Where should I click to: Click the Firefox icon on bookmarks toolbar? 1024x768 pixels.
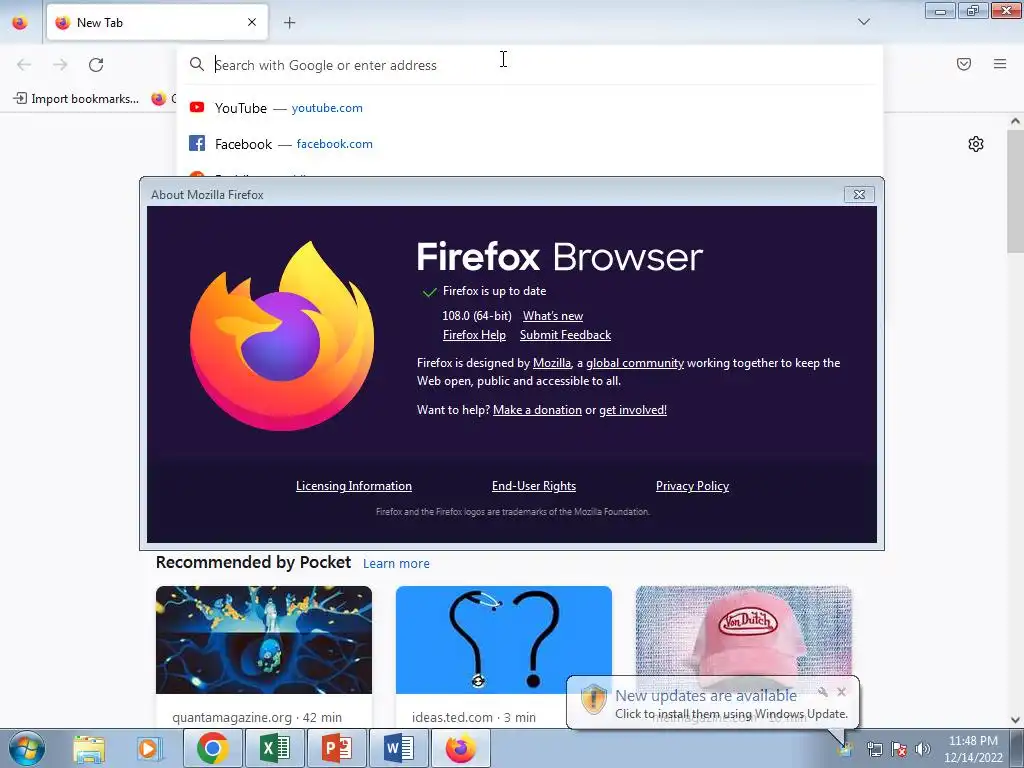click(x=159, y=99)
